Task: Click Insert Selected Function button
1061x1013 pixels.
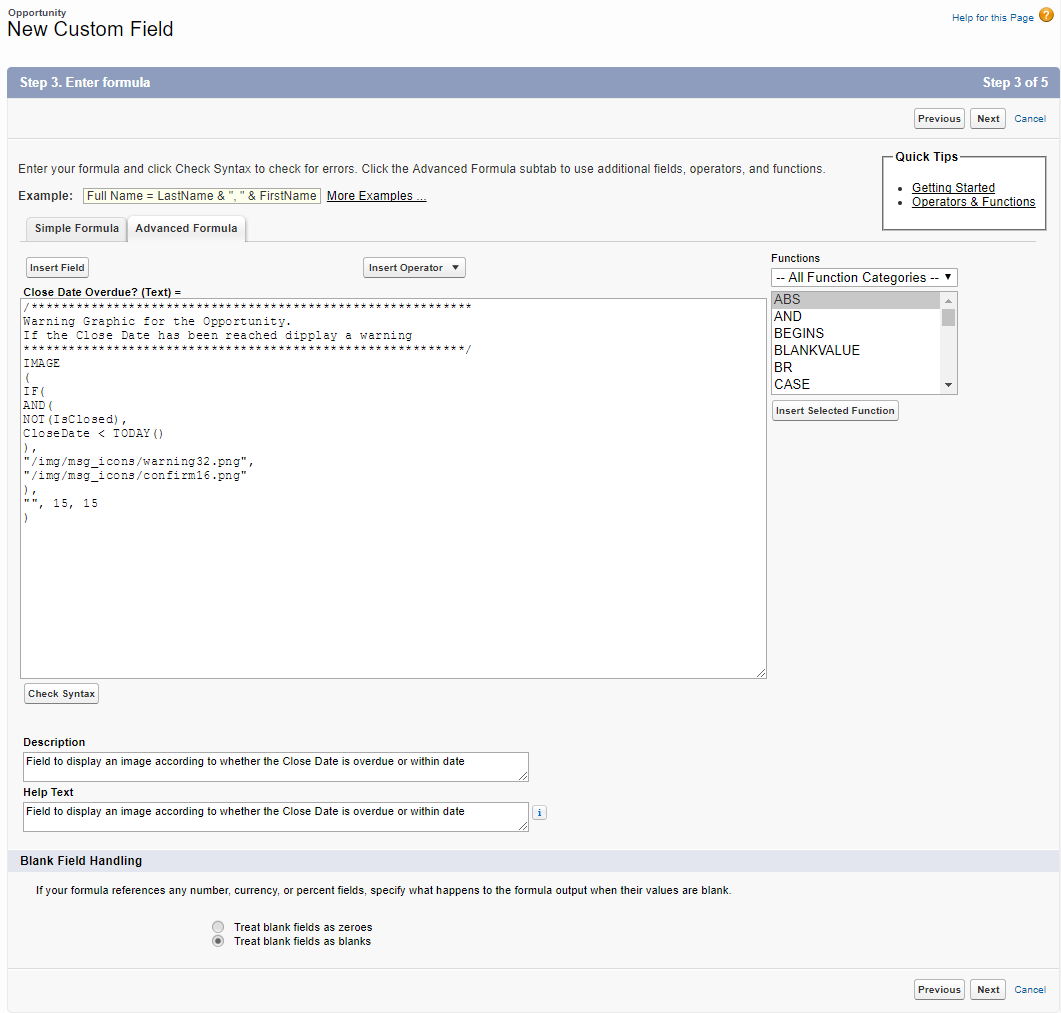Action: pos(835,411)
